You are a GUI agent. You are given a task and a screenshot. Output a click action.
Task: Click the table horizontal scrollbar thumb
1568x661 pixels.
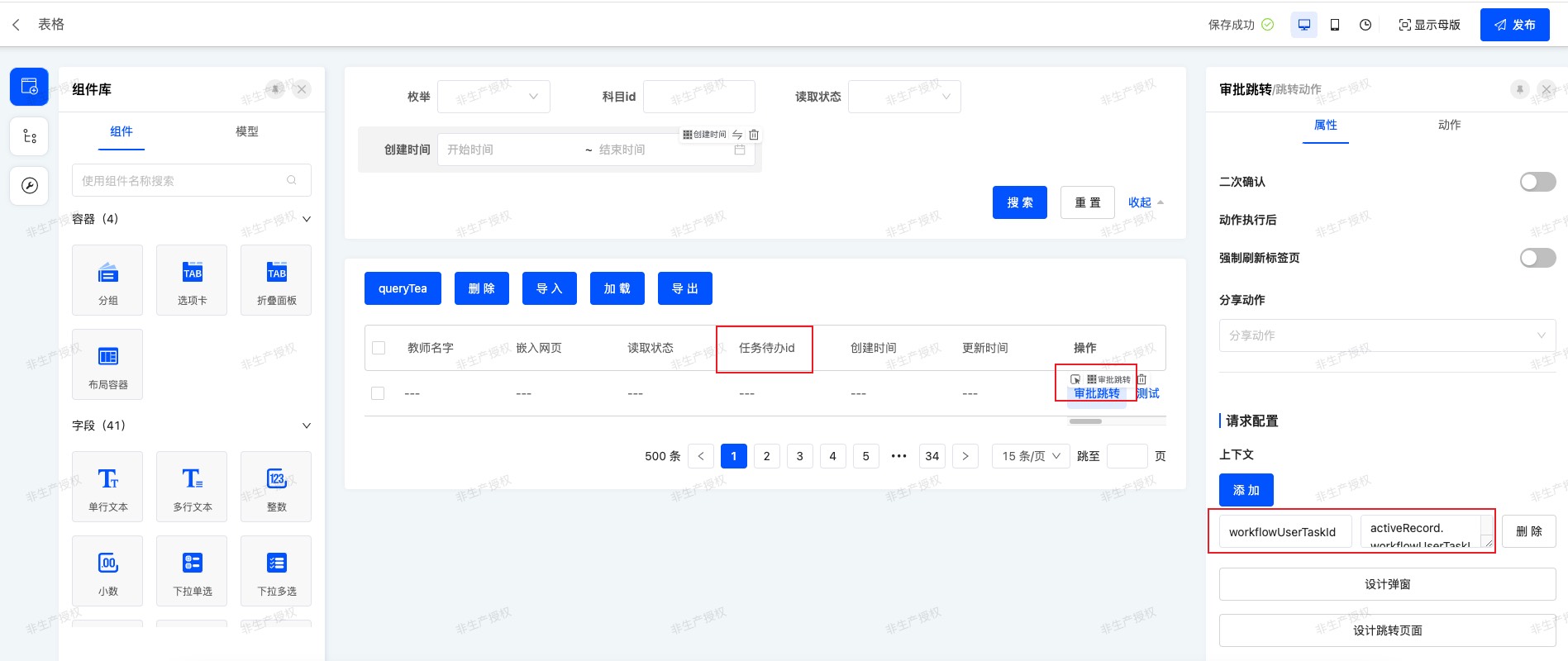[1085, 421]
